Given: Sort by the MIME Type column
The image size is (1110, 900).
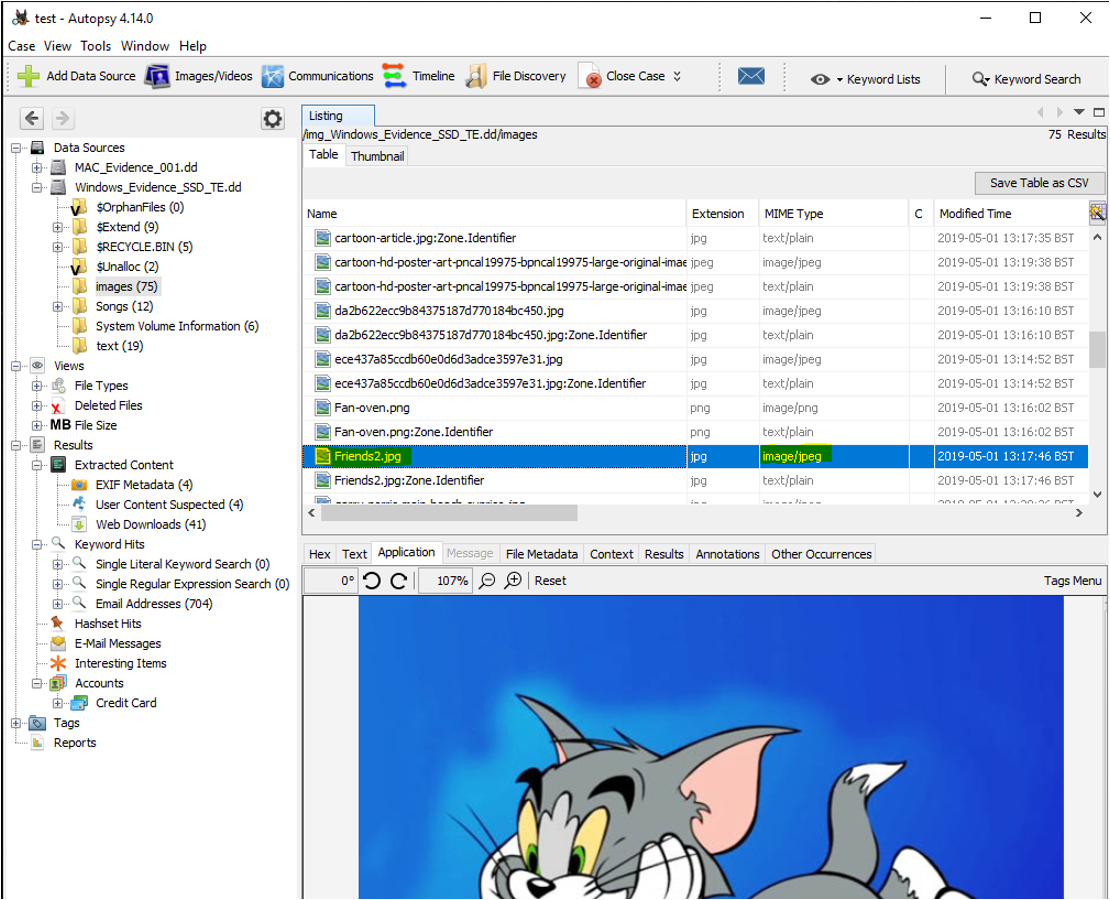Looking at the screenshot, I should 833,213.
